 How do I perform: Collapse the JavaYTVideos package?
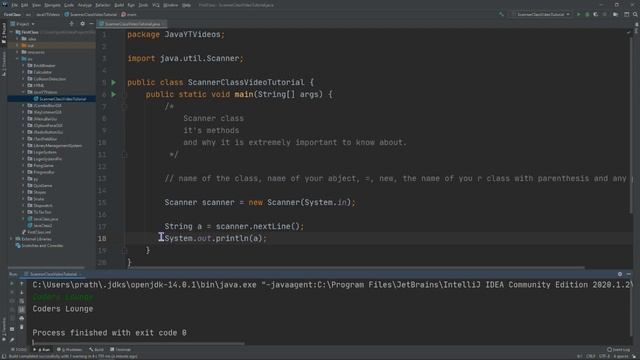pyautogui.click(x=23, y=92)
